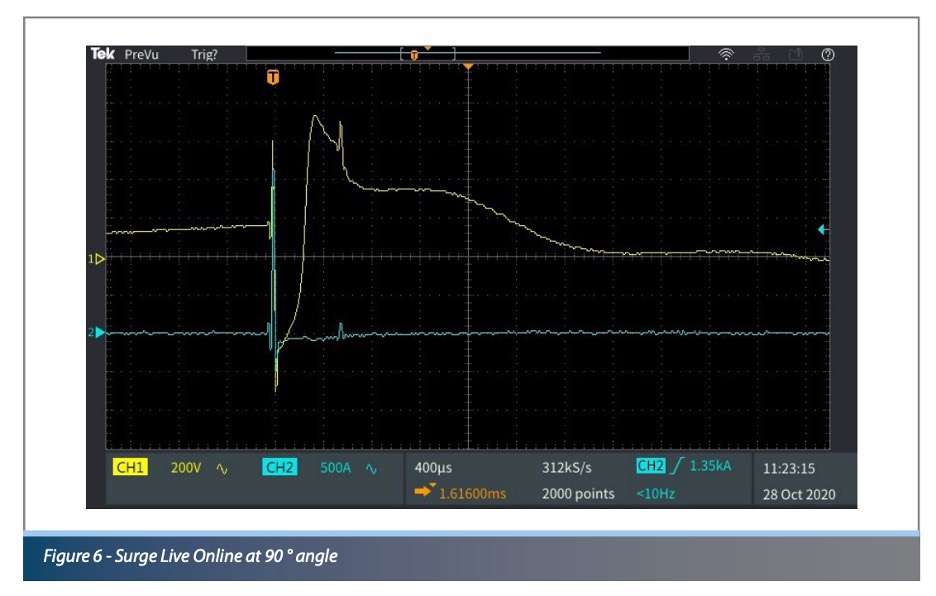Click the Trig? trigger status label

[204, 53]
